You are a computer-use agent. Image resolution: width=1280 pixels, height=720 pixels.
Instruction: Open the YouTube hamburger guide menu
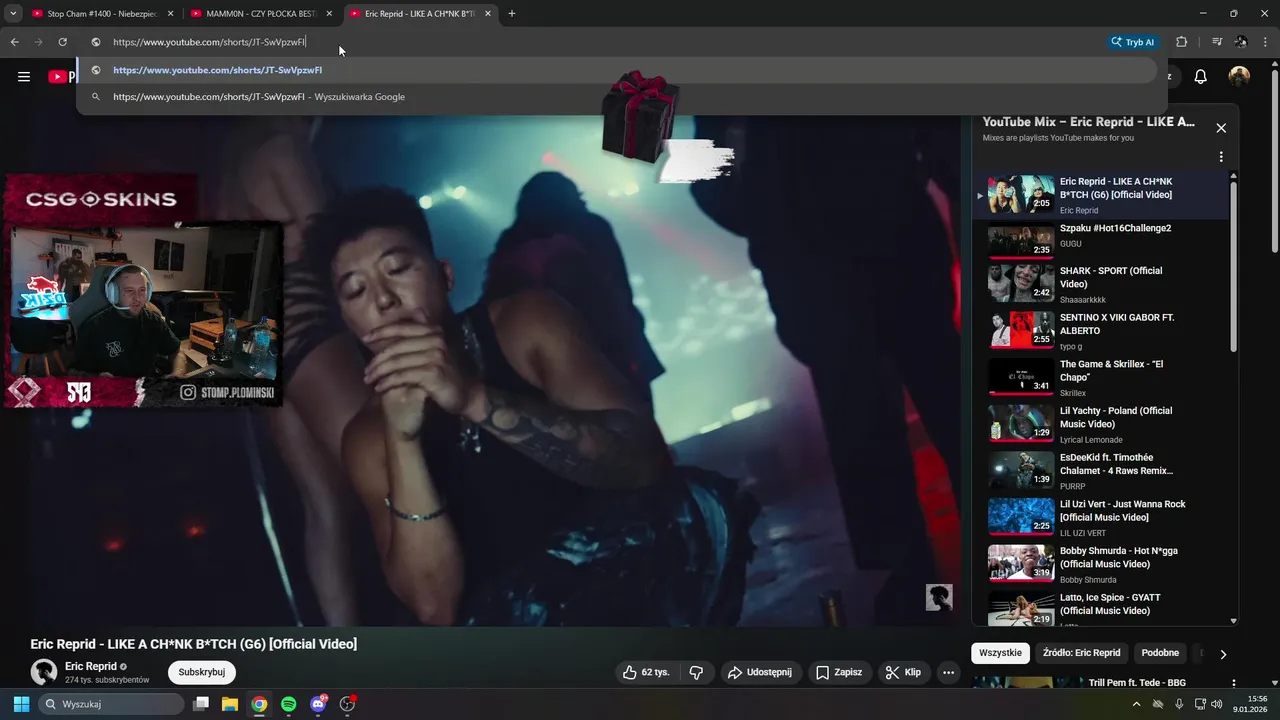[x=24, y=76]
